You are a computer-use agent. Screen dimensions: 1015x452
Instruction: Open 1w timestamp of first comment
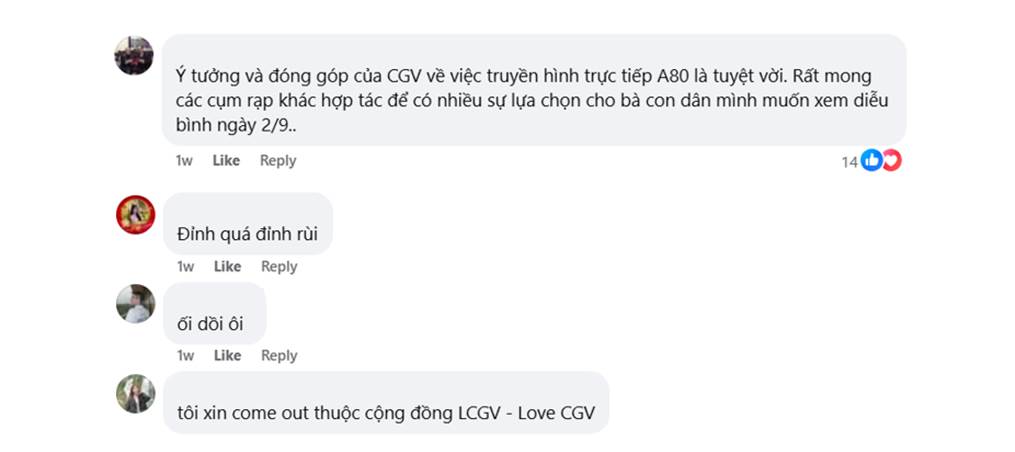click(x=184, y=161)
